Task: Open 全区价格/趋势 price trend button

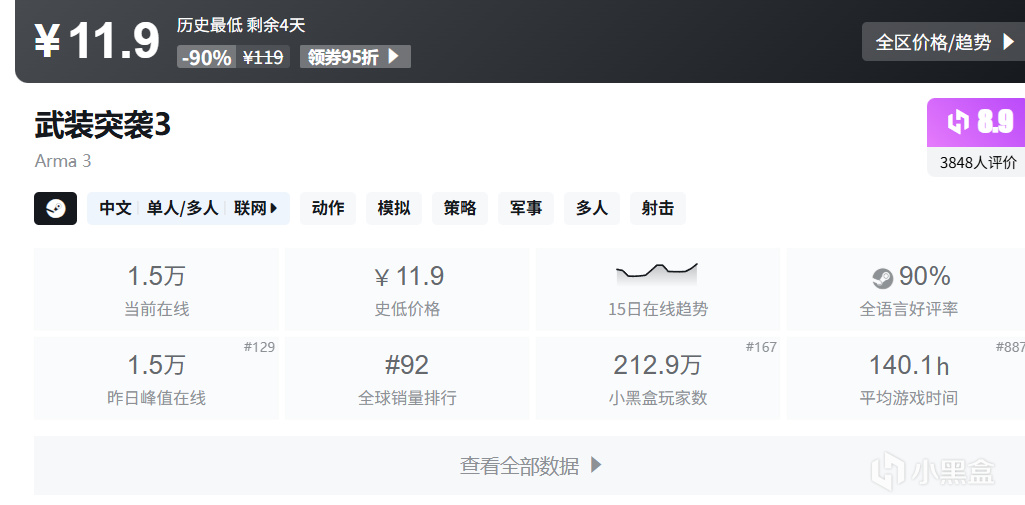Action: point(944,42)
